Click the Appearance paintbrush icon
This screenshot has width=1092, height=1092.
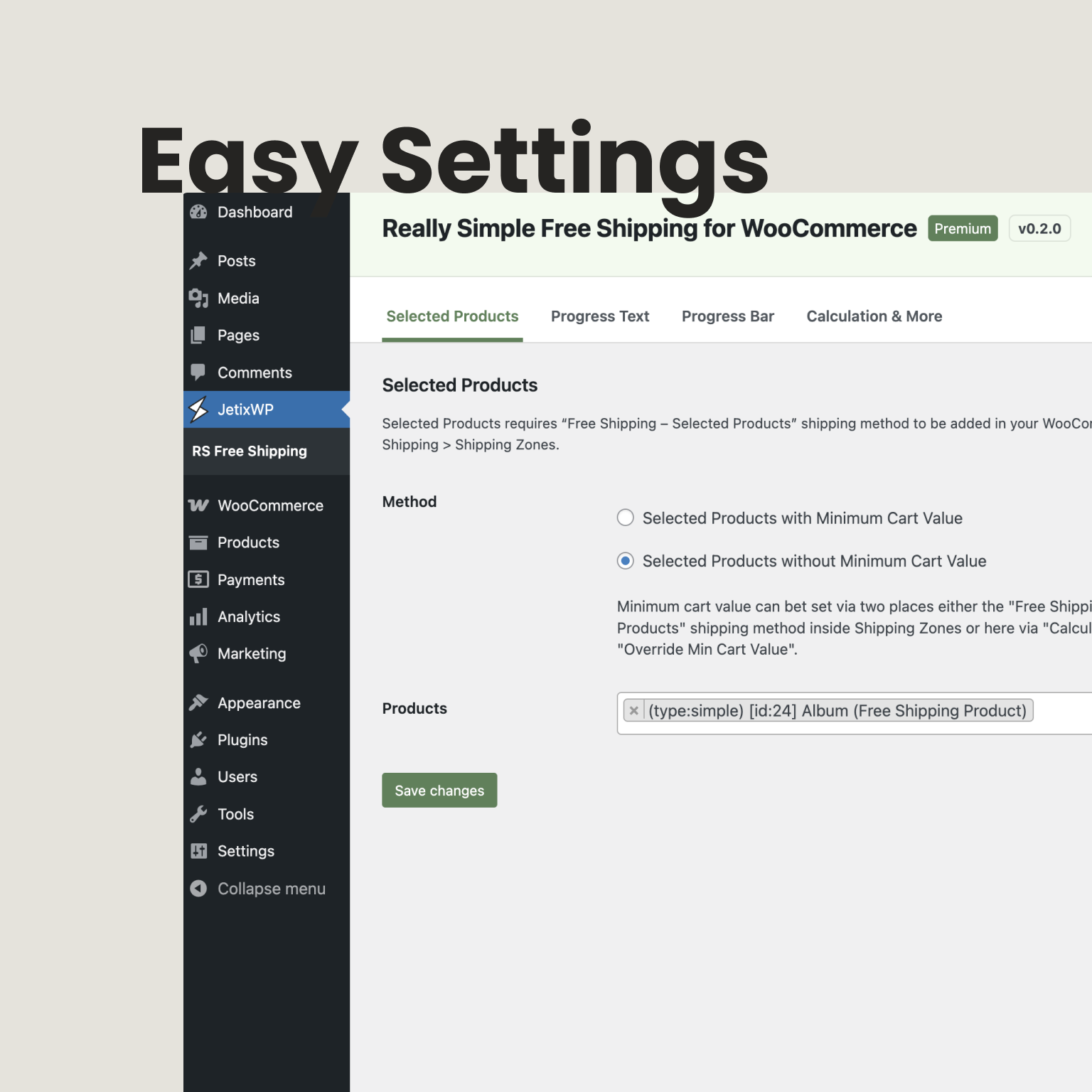pos(198,703)
